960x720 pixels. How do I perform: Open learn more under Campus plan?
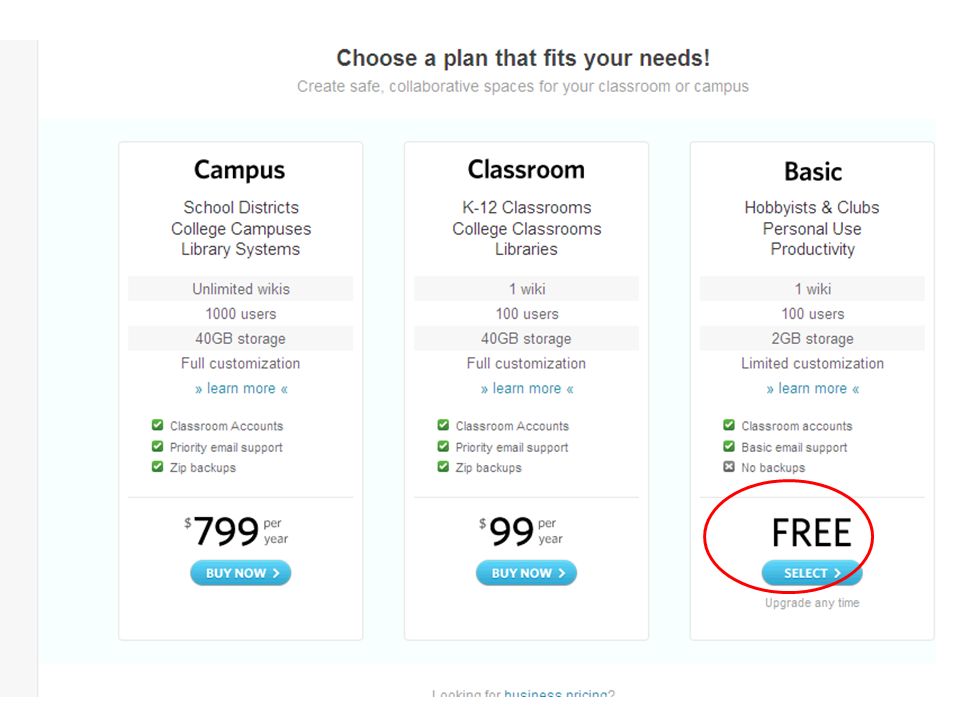pyautogui.click(x=241, y=388)
